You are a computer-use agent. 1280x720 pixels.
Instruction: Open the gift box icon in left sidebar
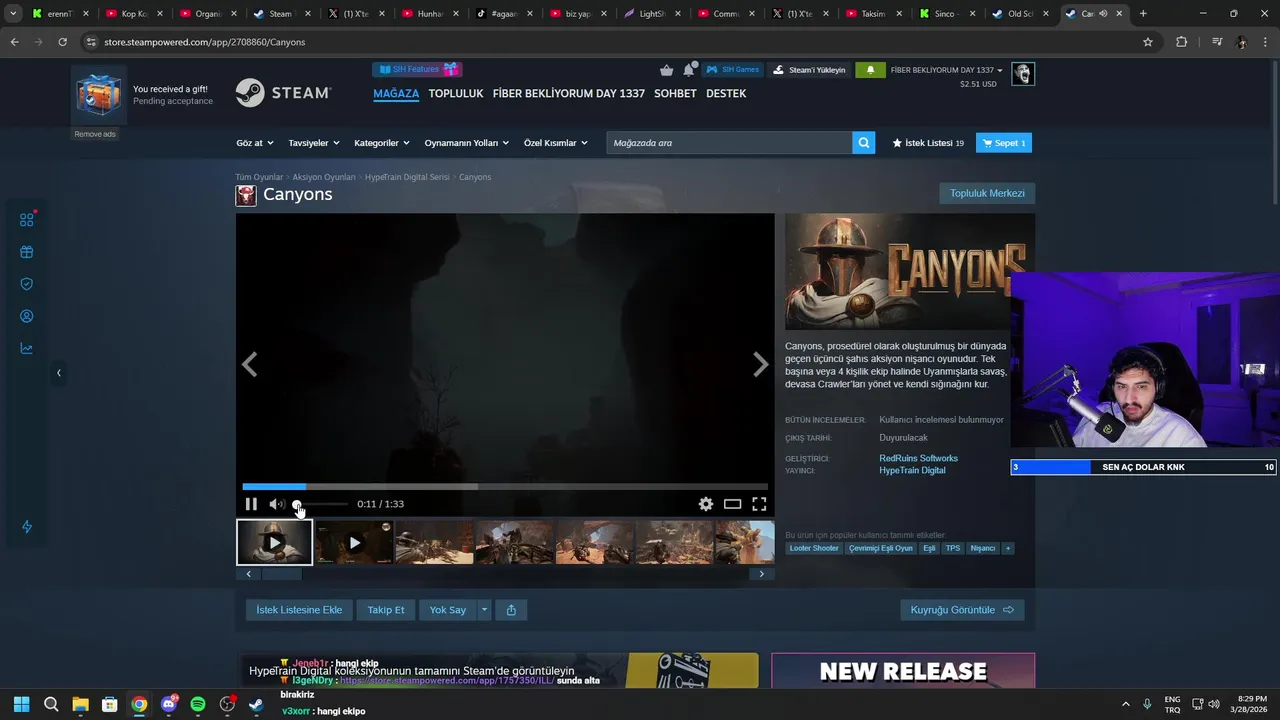(27, 252)
